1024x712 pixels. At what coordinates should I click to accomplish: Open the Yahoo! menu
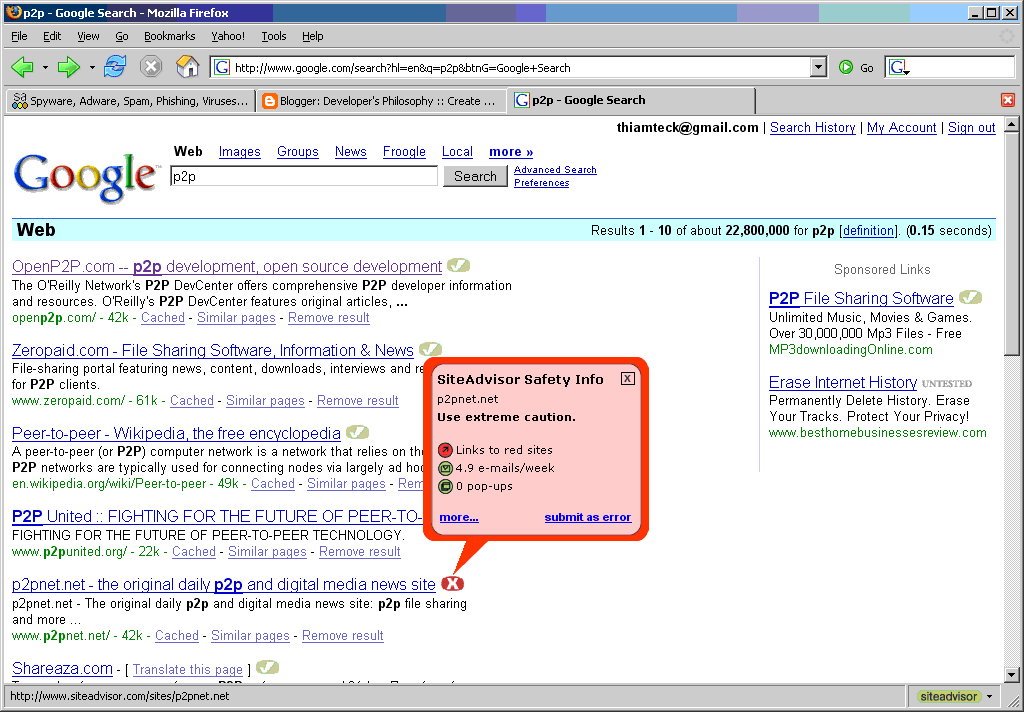[x=228, y=36]
